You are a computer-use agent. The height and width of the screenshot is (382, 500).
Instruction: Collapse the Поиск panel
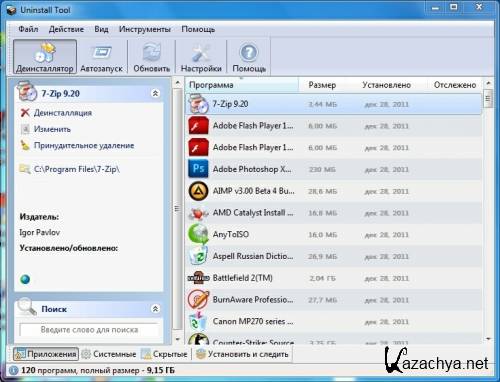[x=155, y=309]
